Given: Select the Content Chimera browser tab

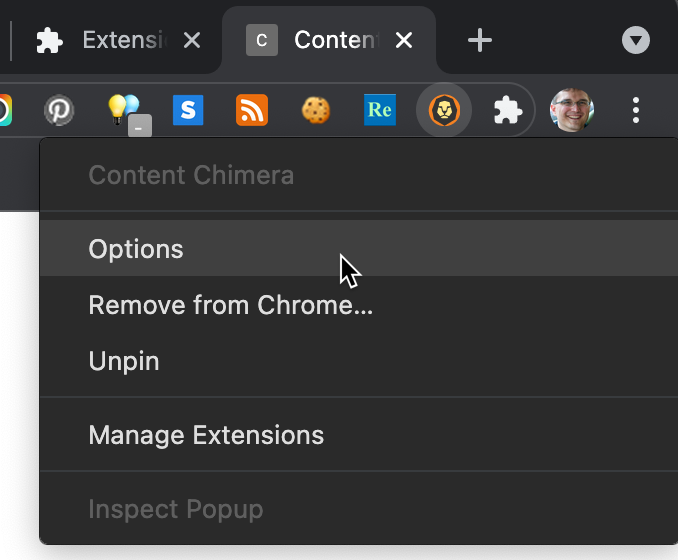Looking at the screenshot, I should (320, 40).
